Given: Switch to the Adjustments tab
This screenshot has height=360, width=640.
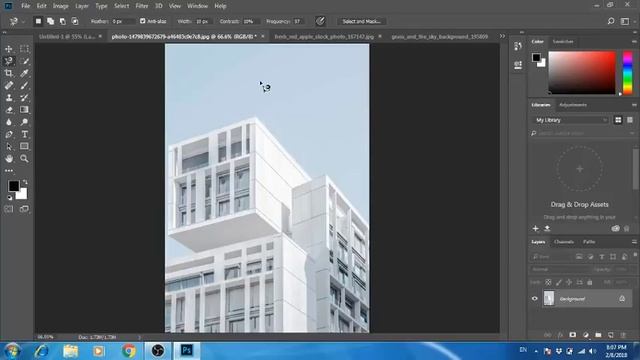Looking at the screenshot, I should pos(573,105).
